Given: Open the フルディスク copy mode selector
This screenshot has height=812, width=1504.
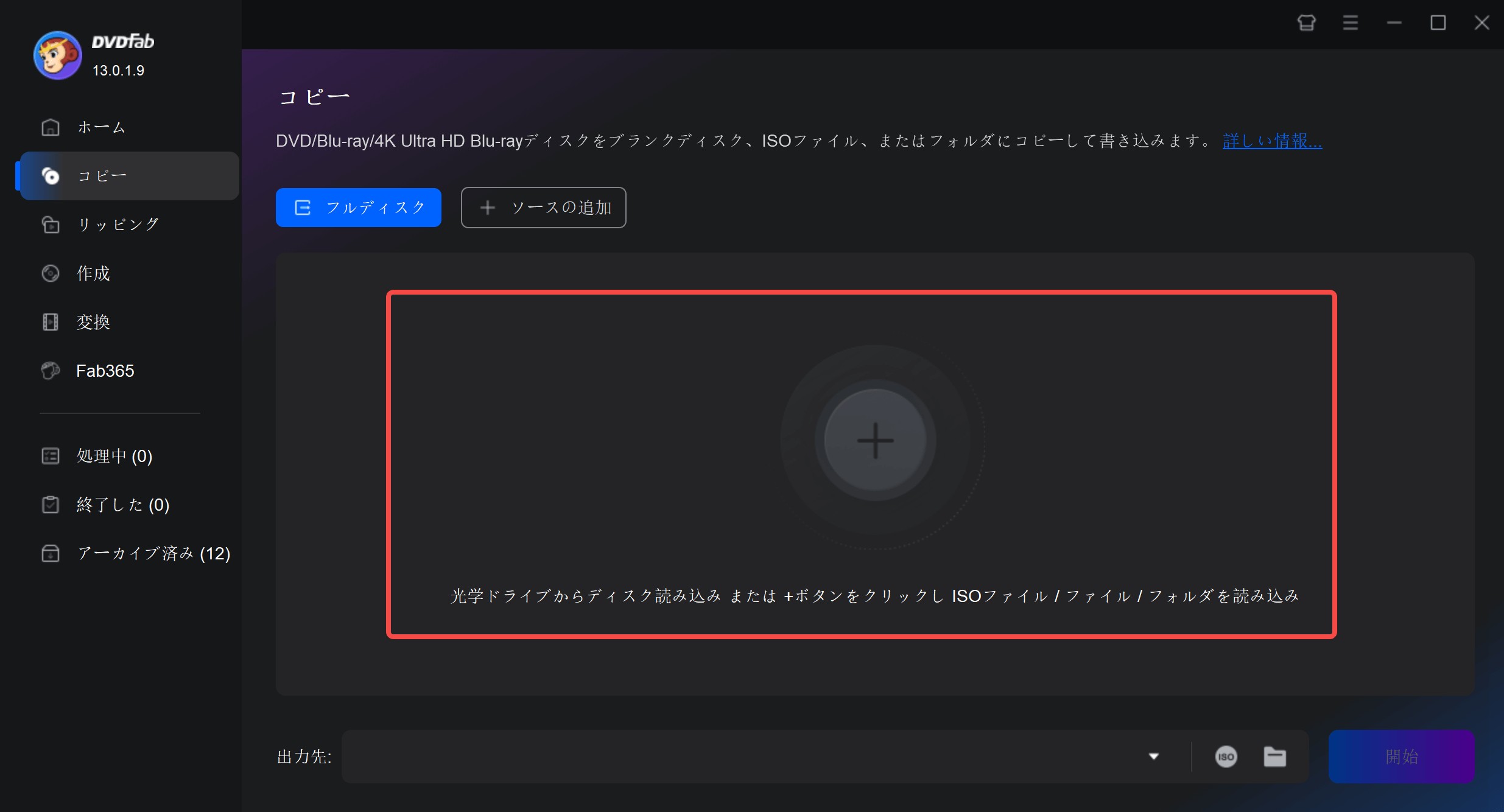Looking at the screenshot, I should [358, 208].
